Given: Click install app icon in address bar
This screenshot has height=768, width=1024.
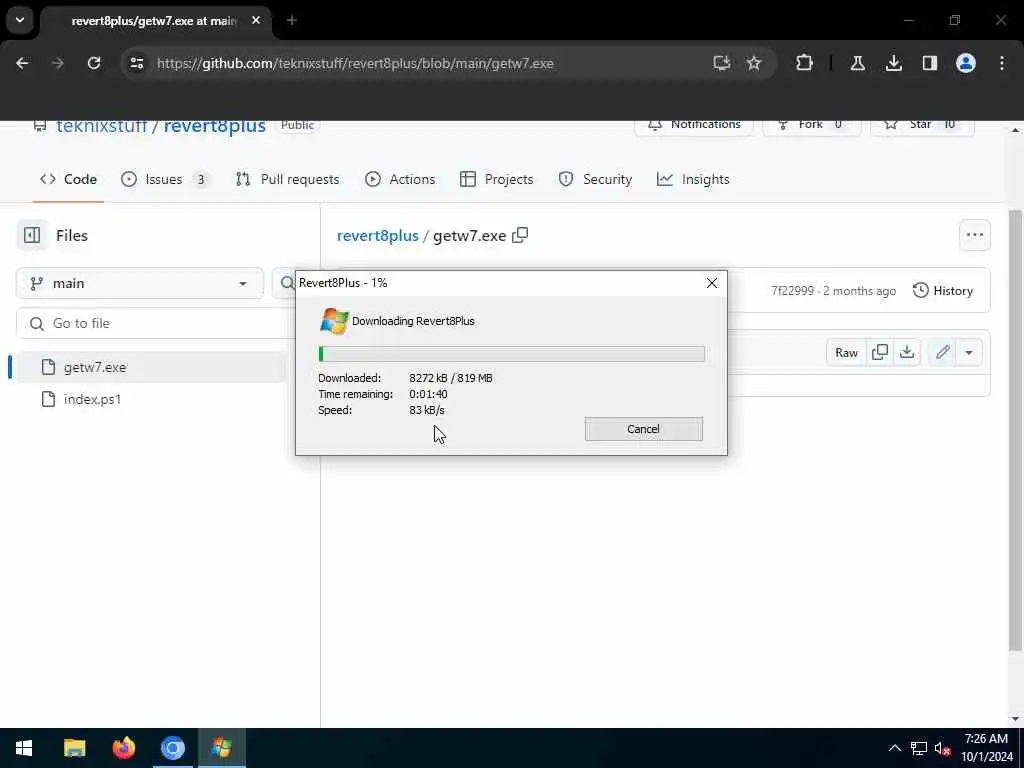Looking at the screenshot, I should click(x=722, y=63).
